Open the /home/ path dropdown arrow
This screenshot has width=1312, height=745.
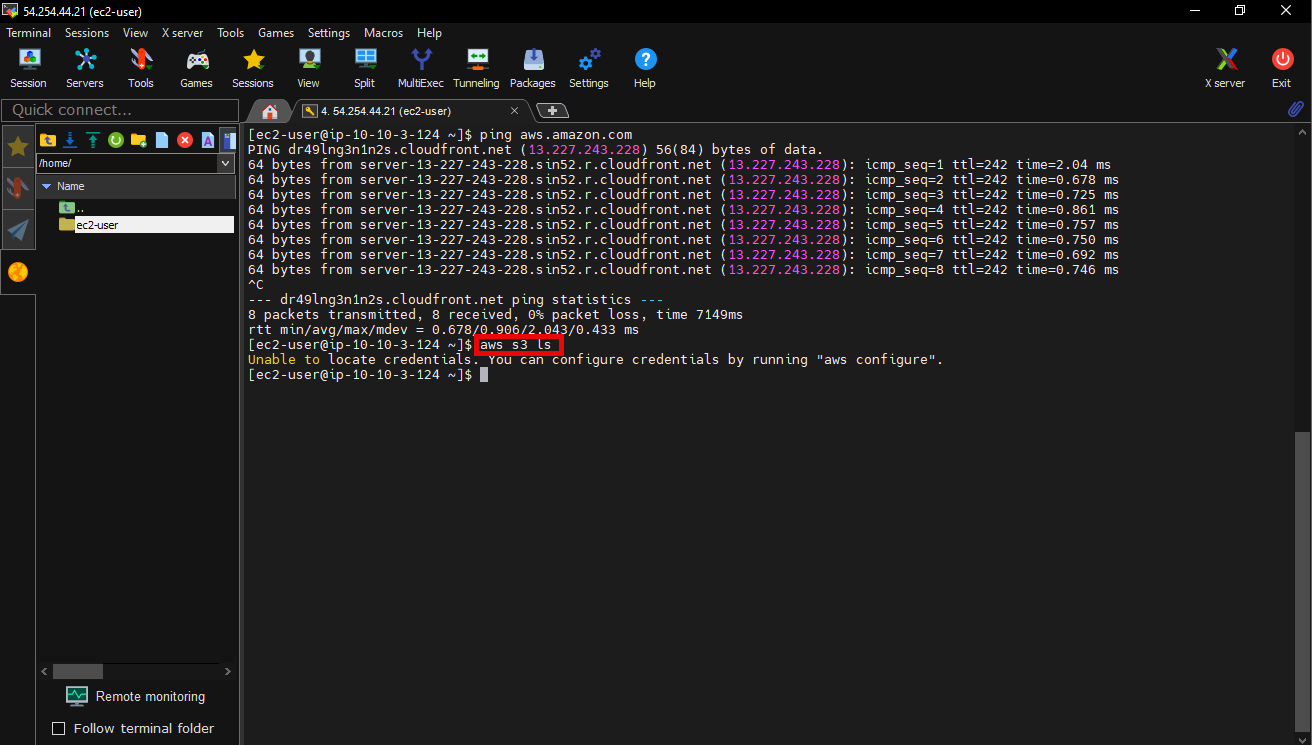point(225,163)
